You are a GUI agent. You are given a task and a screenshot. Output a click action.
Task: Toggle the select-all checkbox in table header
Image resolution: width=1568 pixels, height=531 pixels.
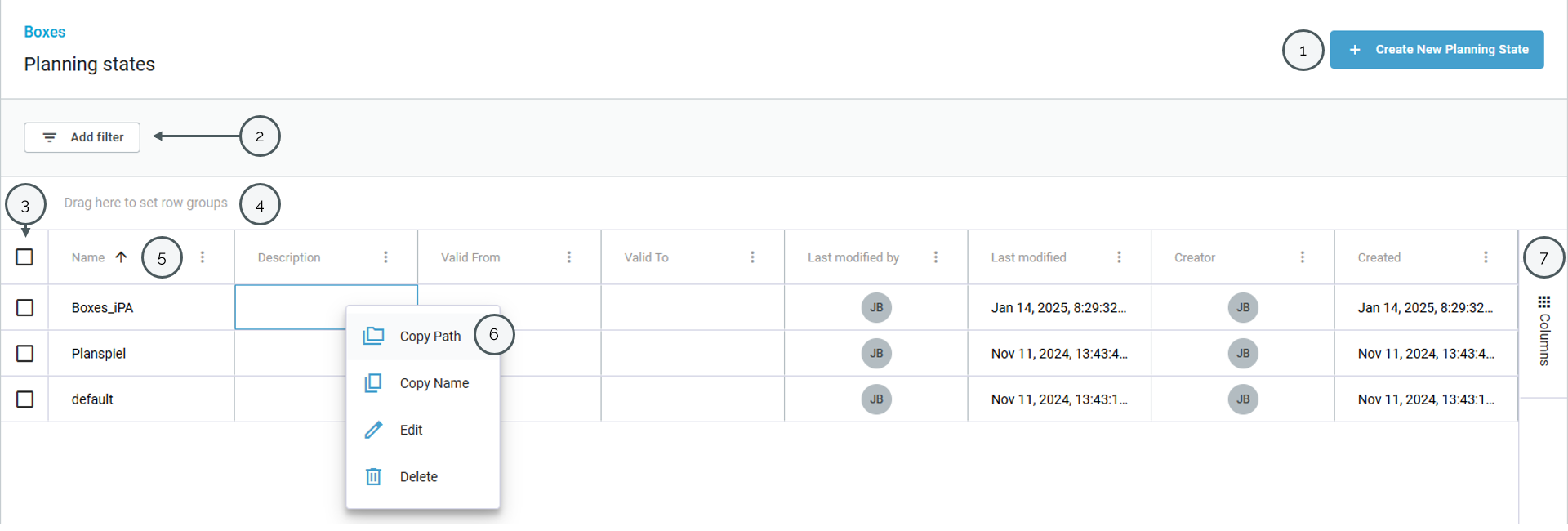click(x=25, y=257)
